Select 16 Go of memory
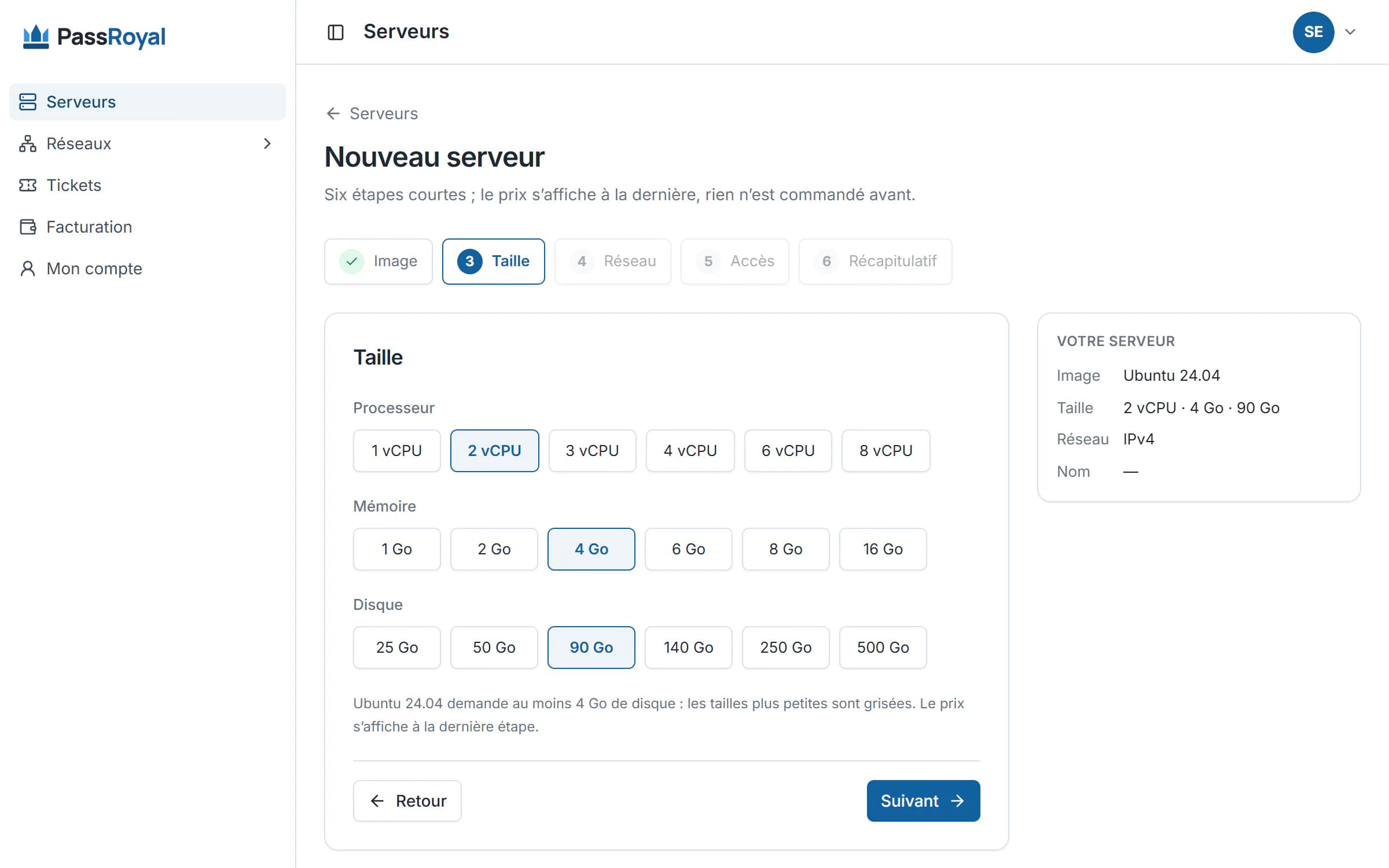The width and height of the screenshot is (1389, 868). (883, 549)
